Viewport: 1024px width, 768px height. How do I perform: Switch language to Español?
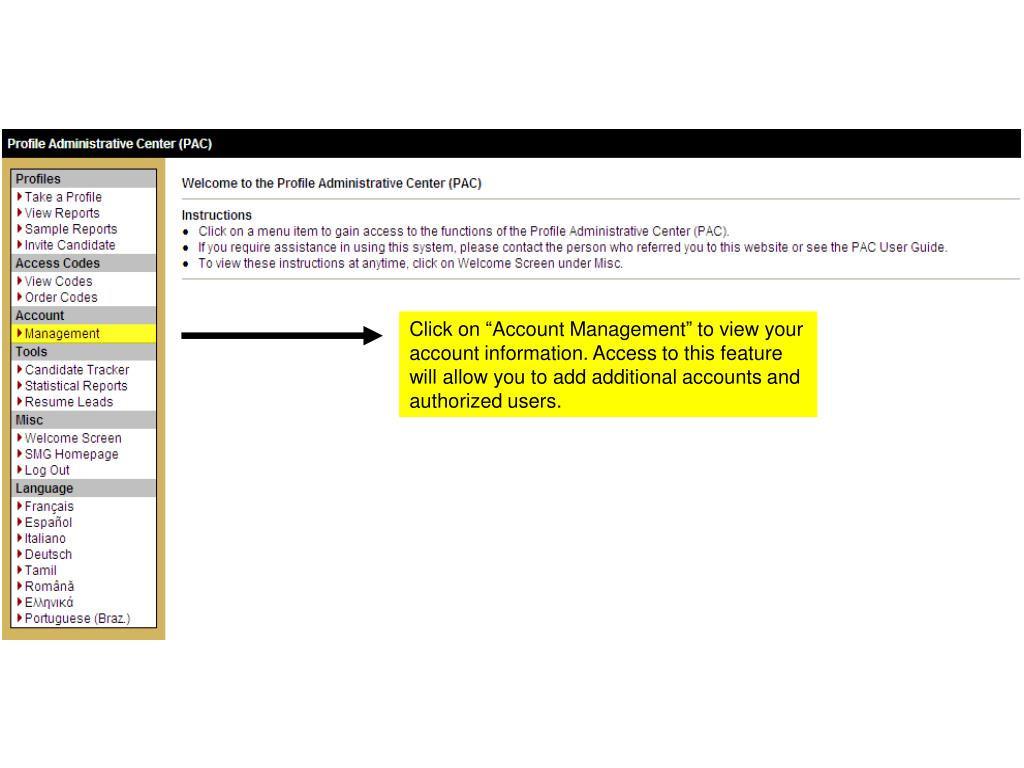(48, 522)
